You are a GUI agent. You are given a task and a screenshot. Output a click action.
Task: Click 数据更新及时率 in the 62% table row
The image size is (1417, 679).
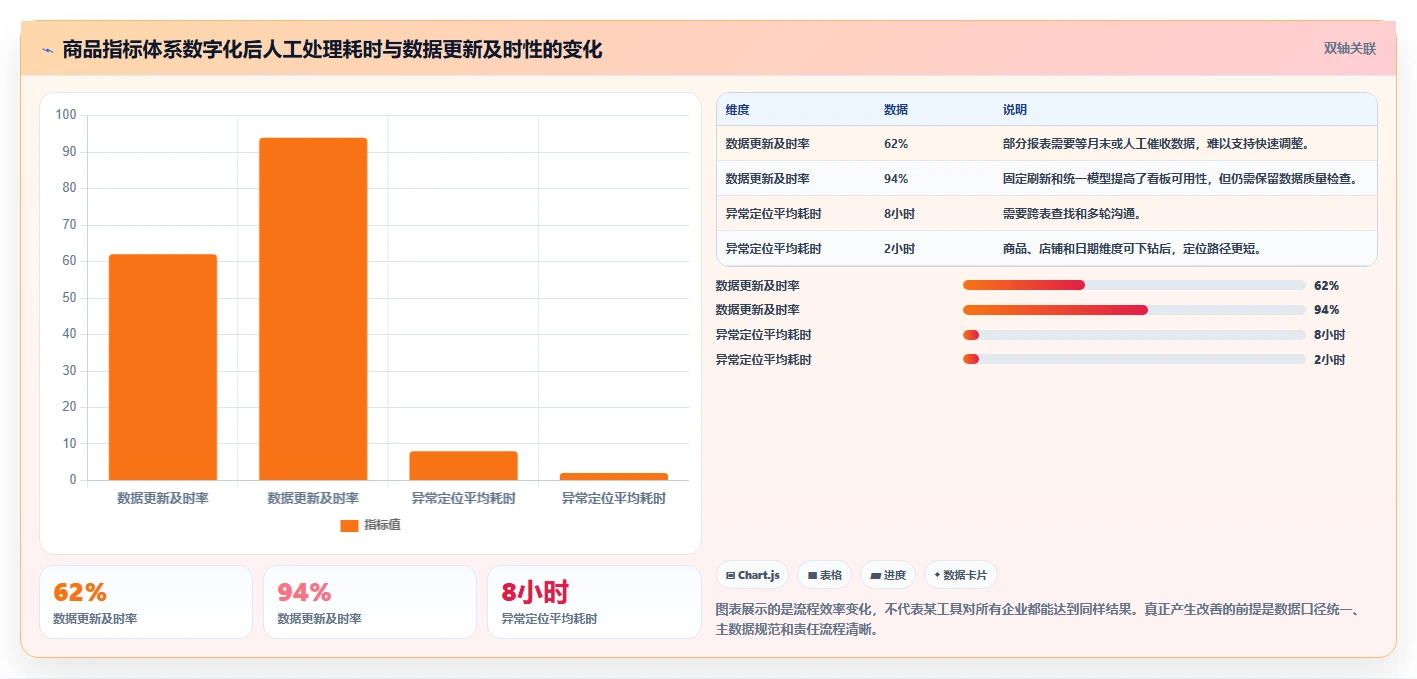coord(768,144)
